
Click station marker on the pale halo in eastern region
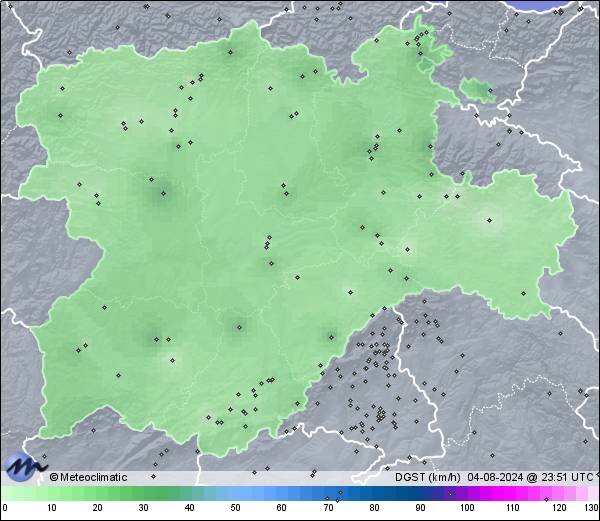point(489,220)
